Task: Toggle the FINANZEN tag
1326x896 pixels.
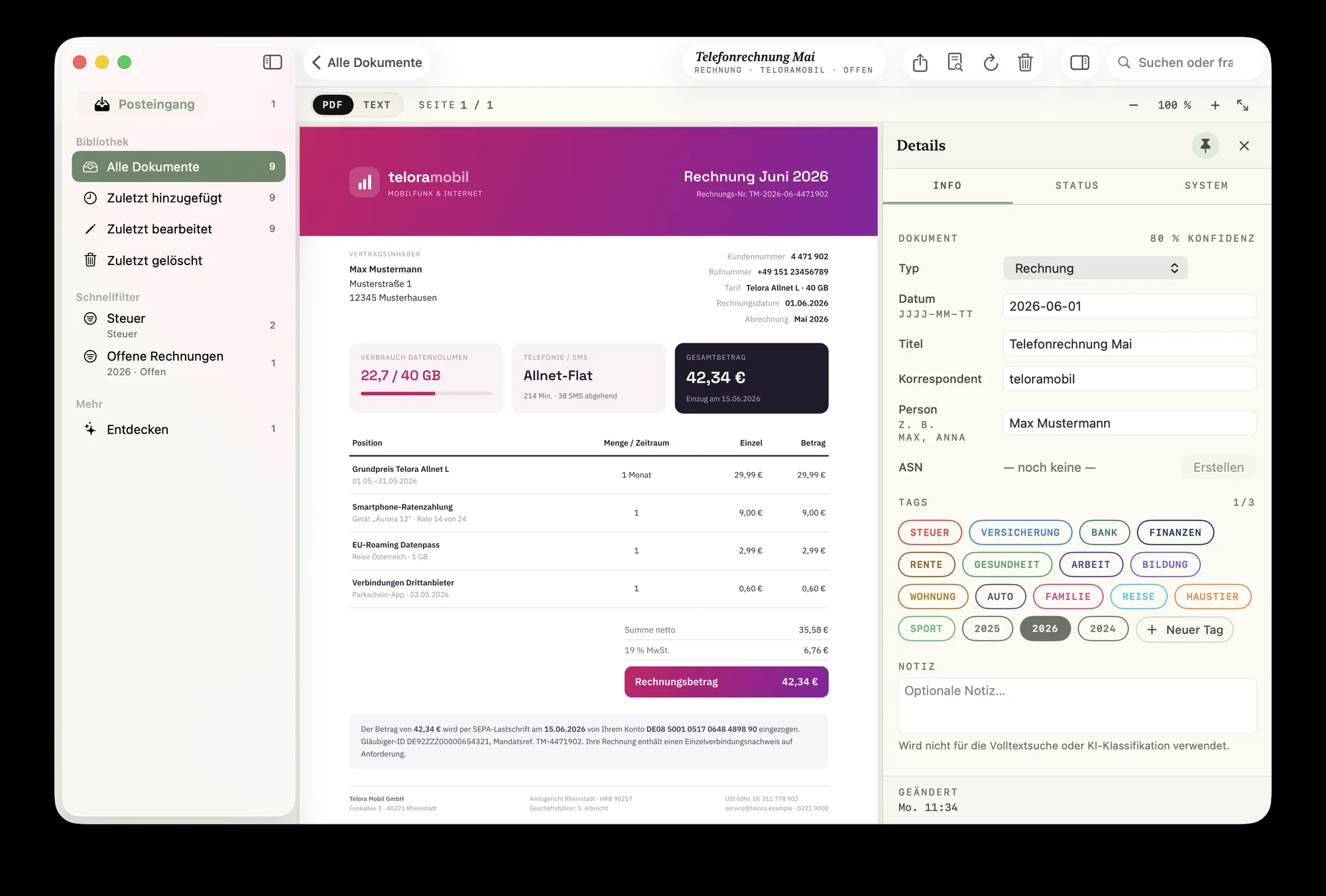Action: pos(1175,533)
